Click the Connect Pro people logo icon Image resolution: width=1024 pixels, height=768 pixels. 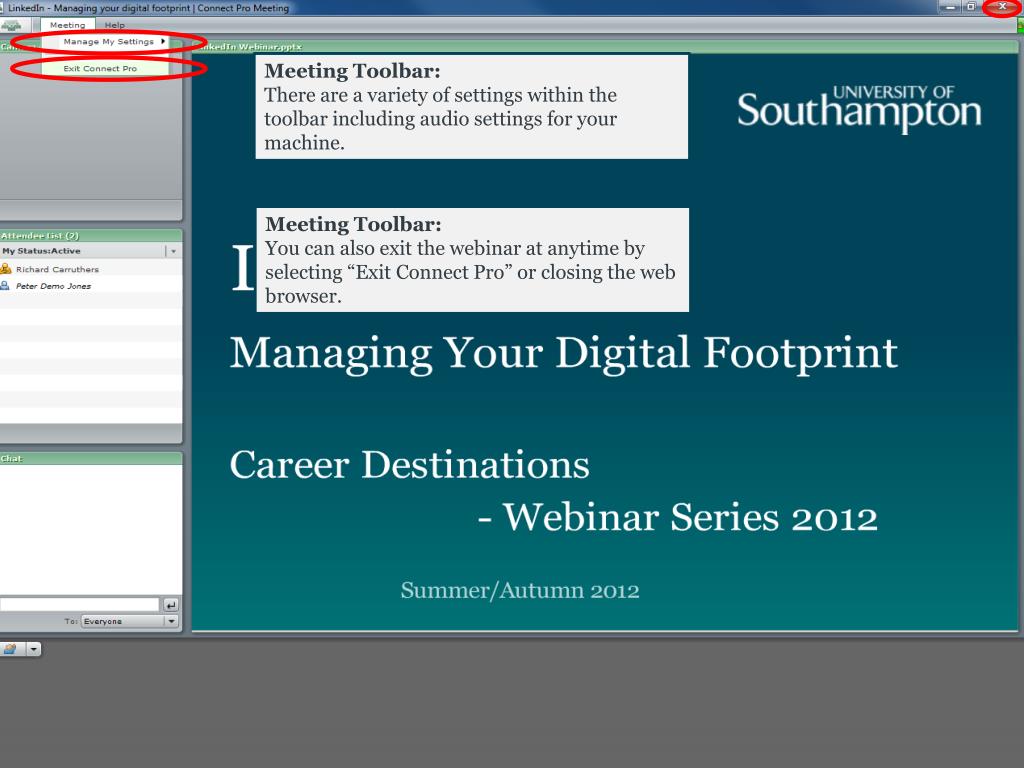point(11,25)
